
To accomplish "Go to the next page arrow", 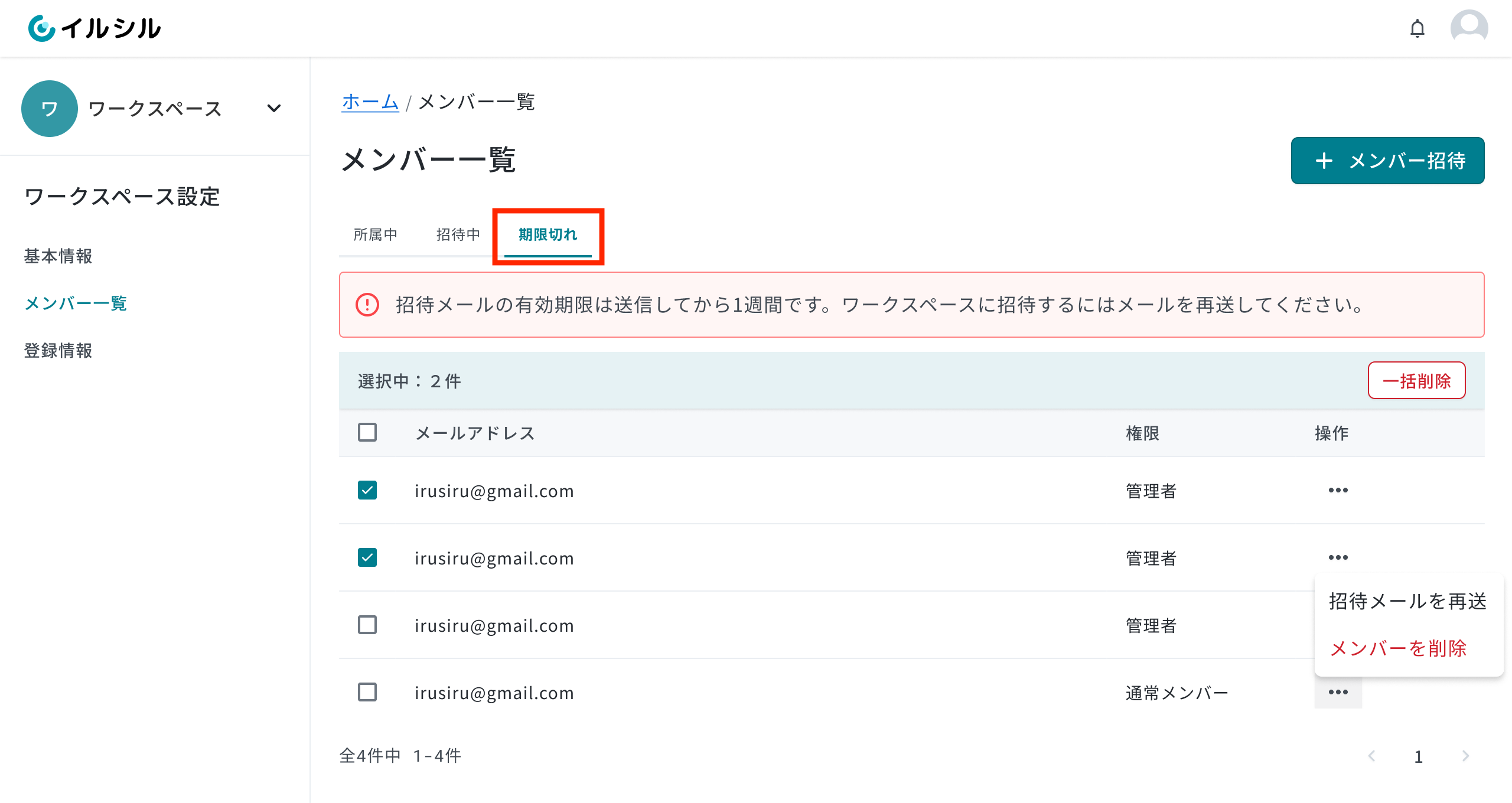I will coord(1465,756).
